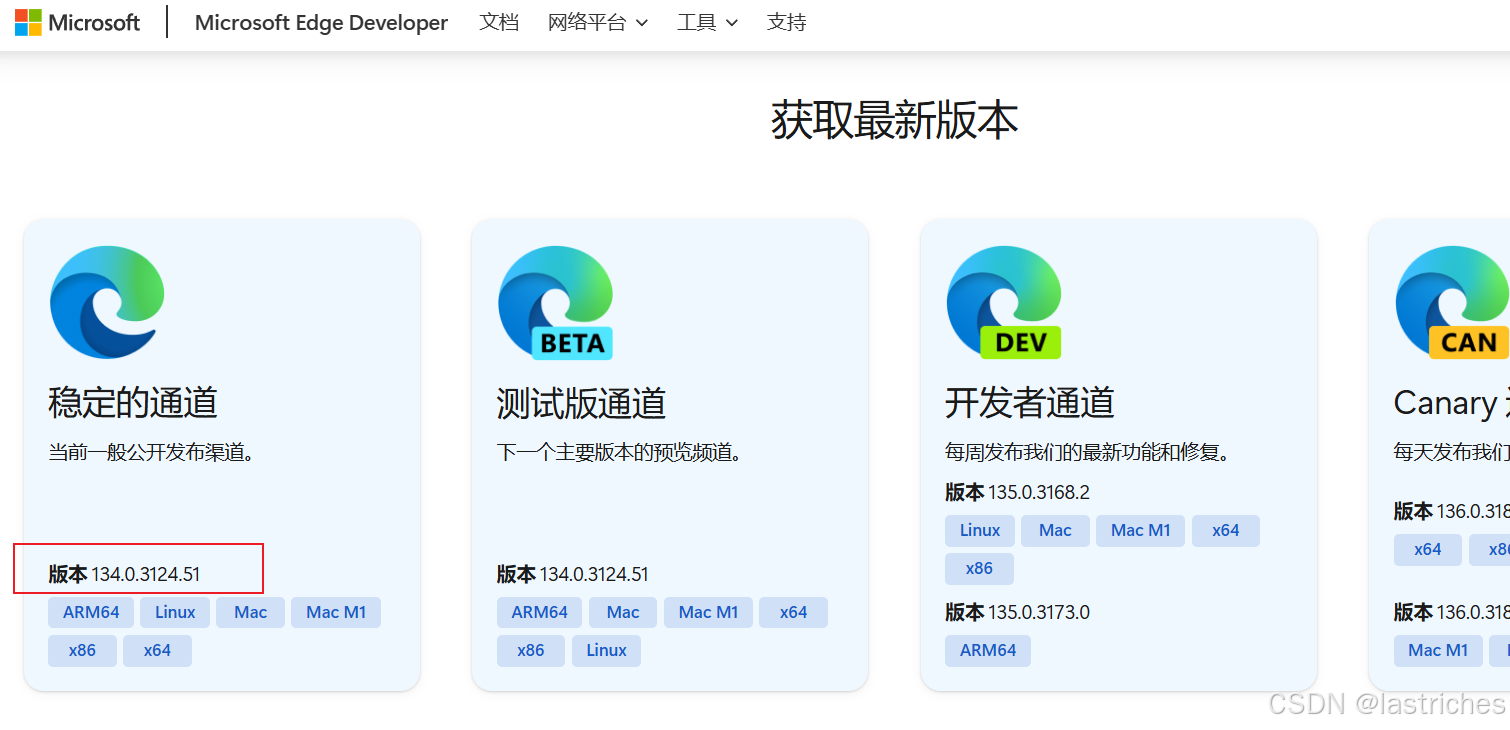Viewport: 1510px width, 730px height.
Task: Download ARM64 driver in 测试版通道 card
Action: coord(540,612)
